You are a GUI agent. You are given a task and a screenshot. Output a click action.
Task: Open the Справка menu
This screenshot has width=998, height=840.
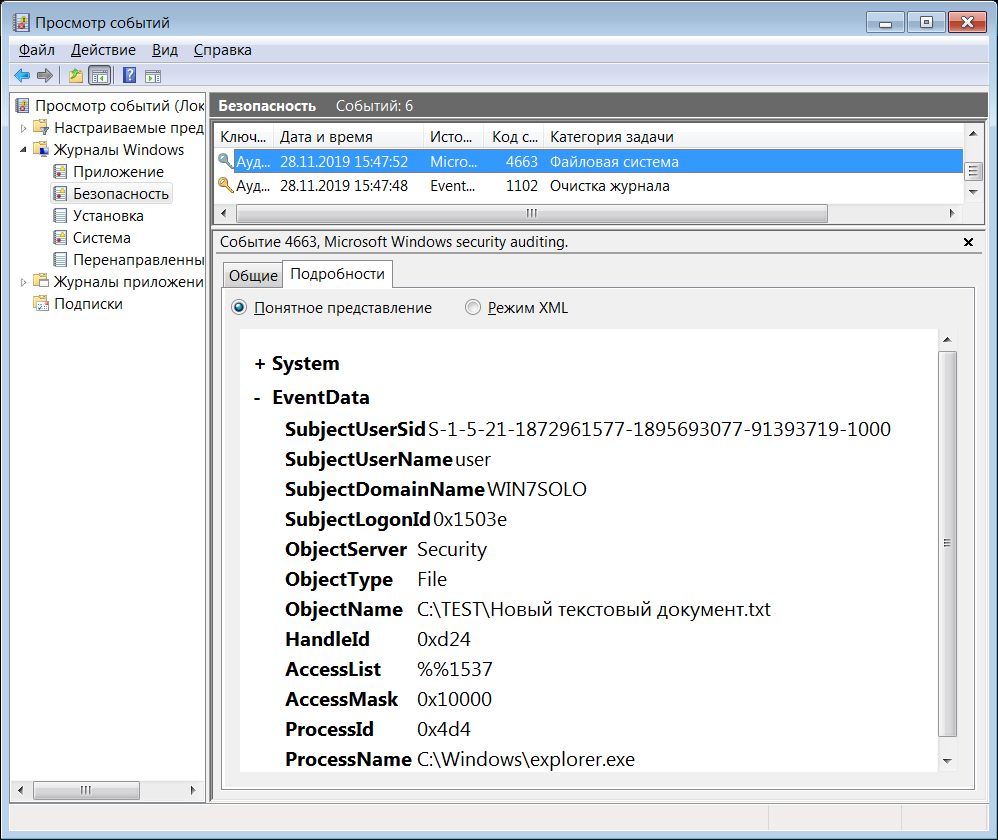coord(223,50)
